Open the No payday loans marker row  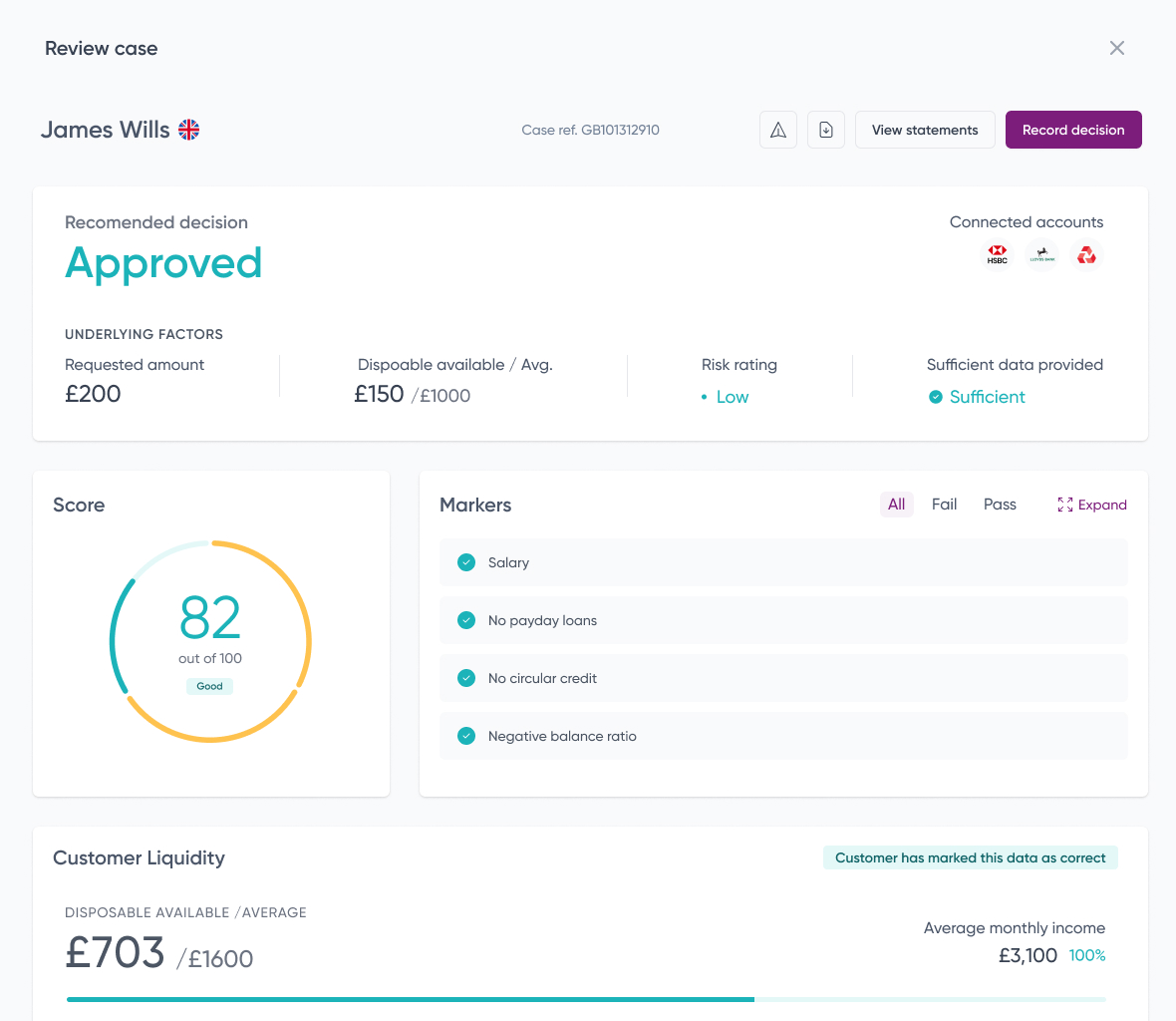(x=783, y=619)
